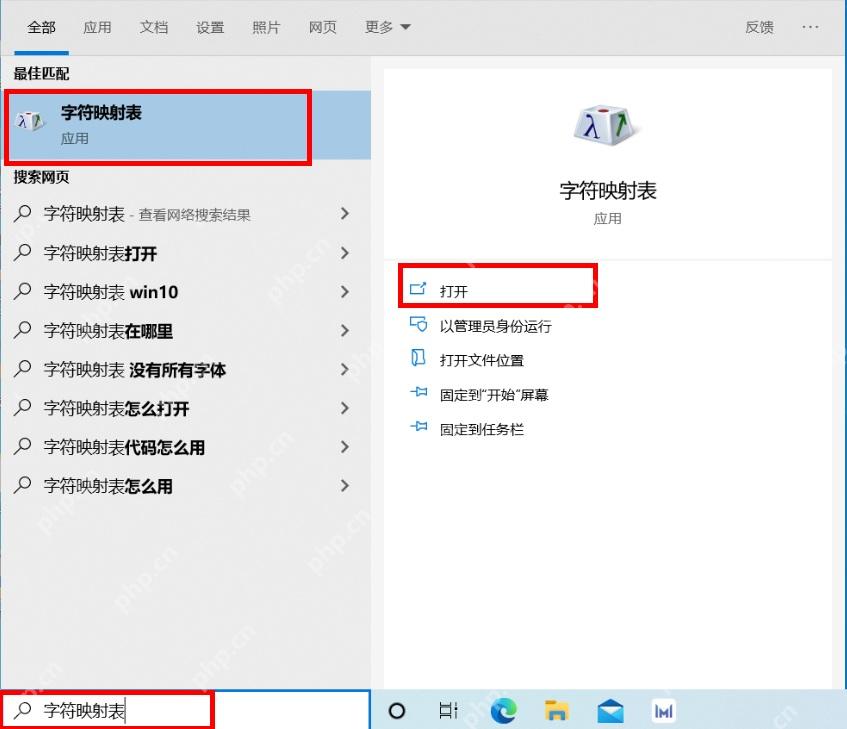The width and height of the screenshot is (847, 729).
Task: Expand arrow for 字符映射表在哪里 suggestion
Action: (345, 330)
